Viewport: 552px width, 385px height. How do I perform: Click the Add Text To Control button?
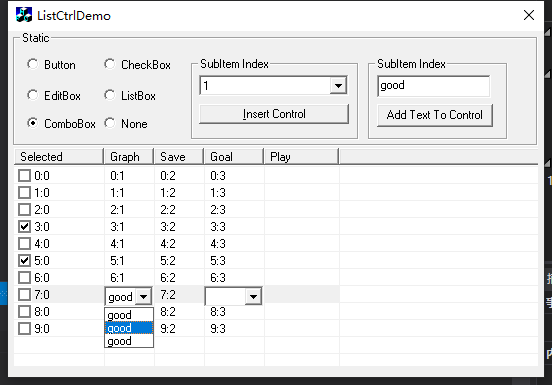coord(435,115)
